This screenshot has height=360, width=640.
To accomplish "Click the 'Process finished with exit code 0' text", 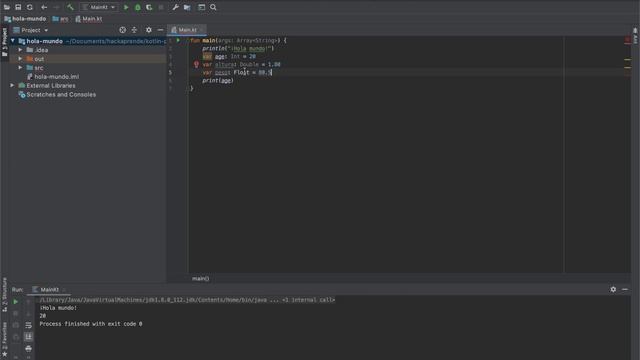I will coord(91,324).
